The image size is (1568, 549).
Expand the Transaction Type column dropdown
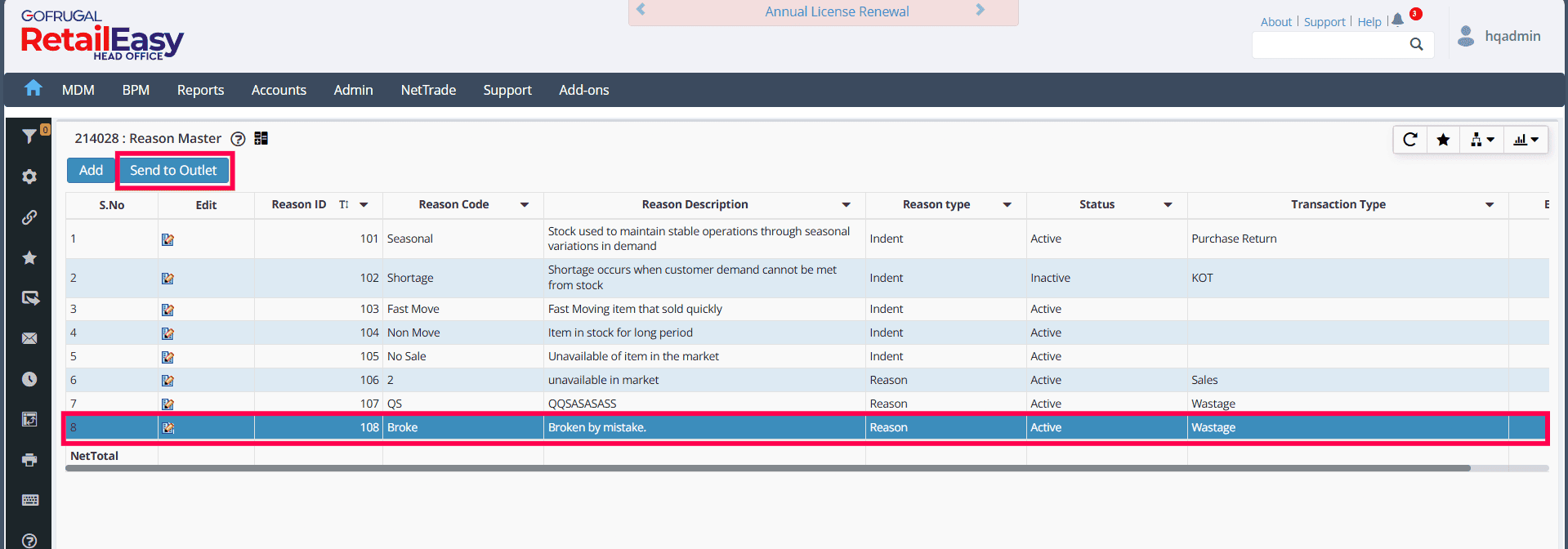click(x=1489, y=205)
